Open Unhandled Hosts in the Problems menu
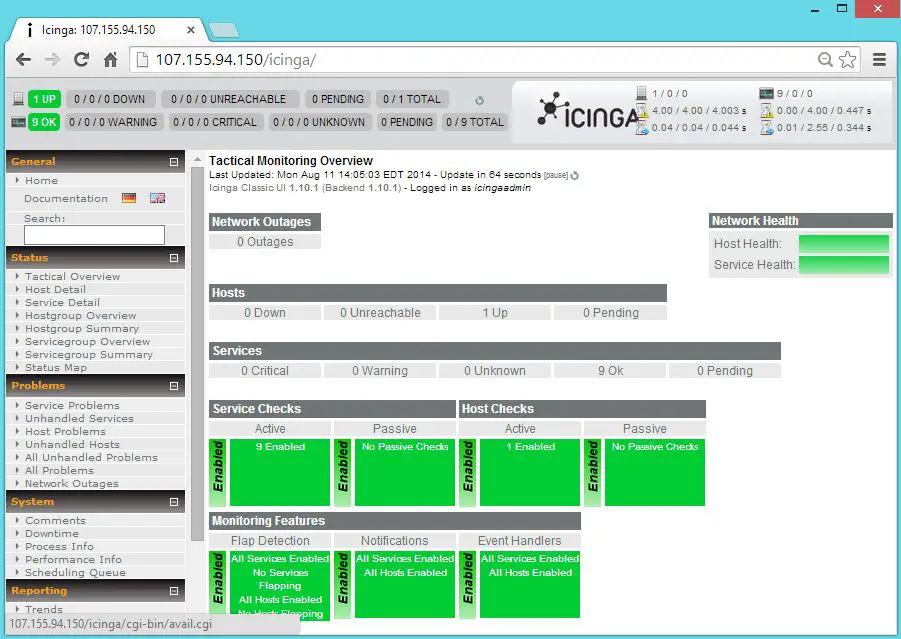901x639 pixels. coord(72,445)
